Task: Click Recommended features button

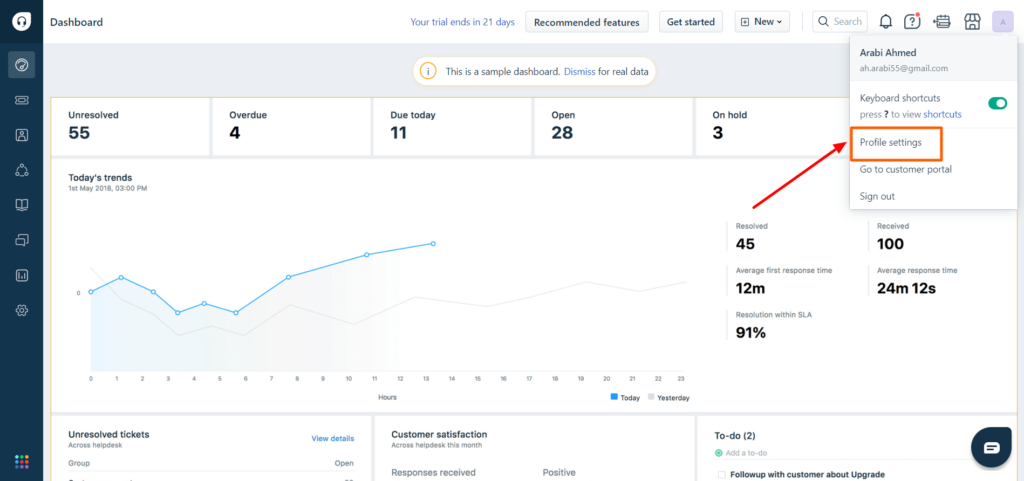Action: (x=586, y=22)
